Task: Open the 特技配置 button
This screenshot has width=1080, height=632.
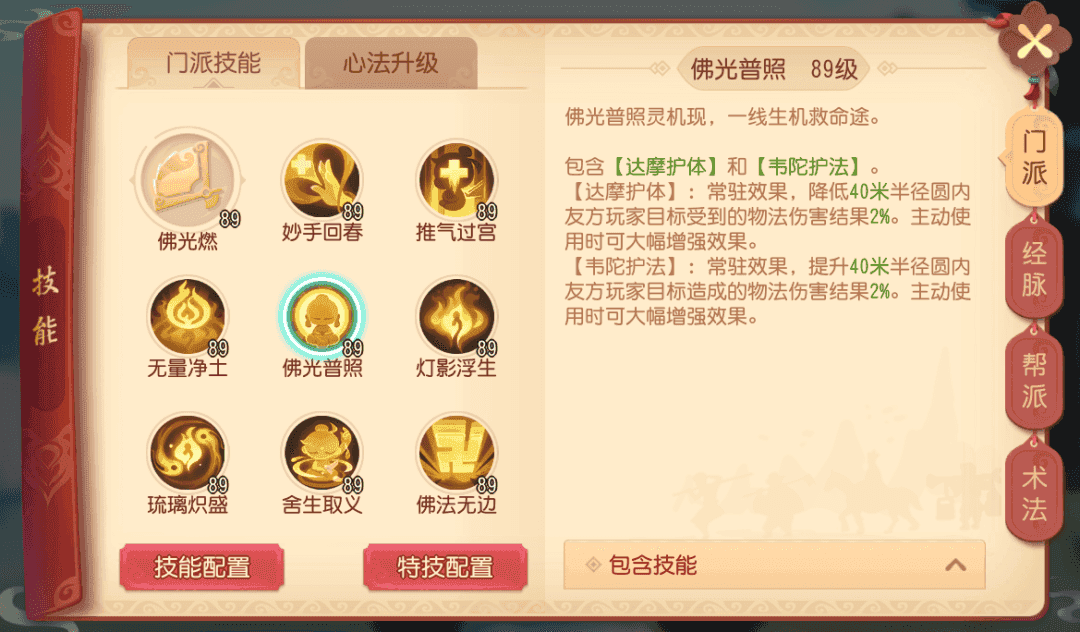Action: click(x=446, y=567)
